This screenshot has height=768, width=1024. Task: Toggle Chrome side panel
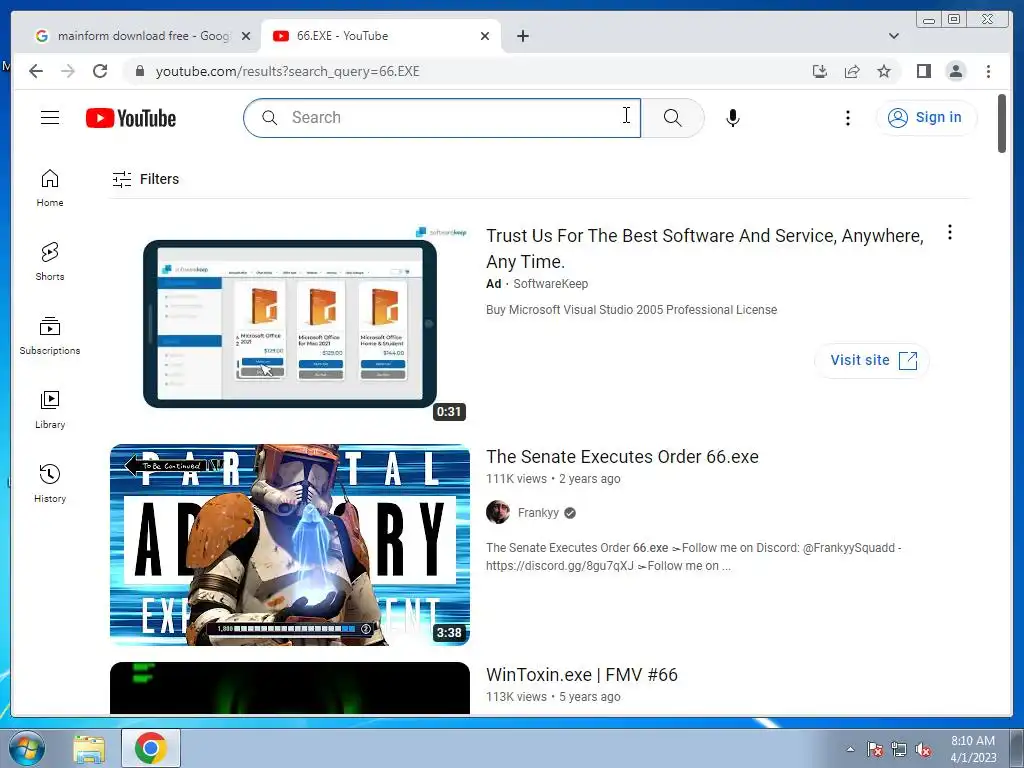tap(923, 71)
